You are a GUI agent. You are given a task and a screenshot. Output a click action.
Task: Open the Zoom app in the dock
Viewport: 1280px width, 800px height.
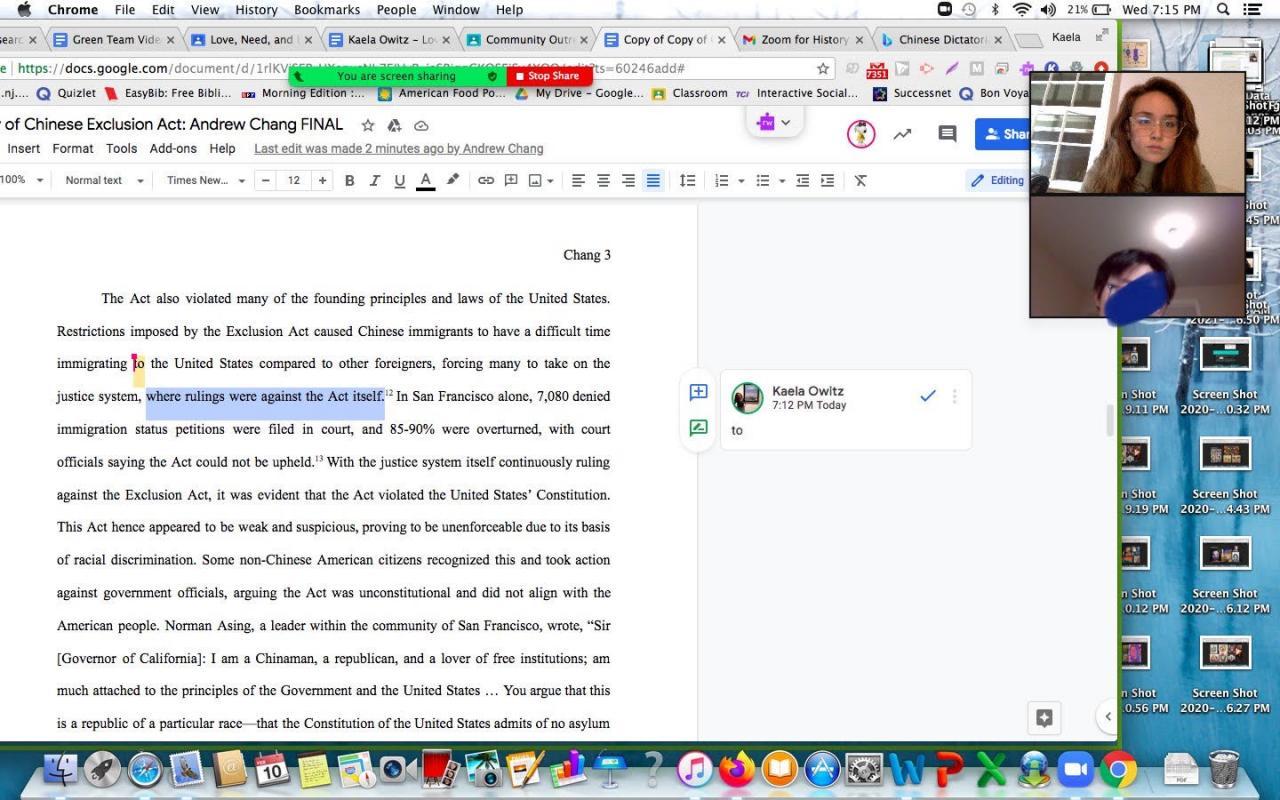1076,769
